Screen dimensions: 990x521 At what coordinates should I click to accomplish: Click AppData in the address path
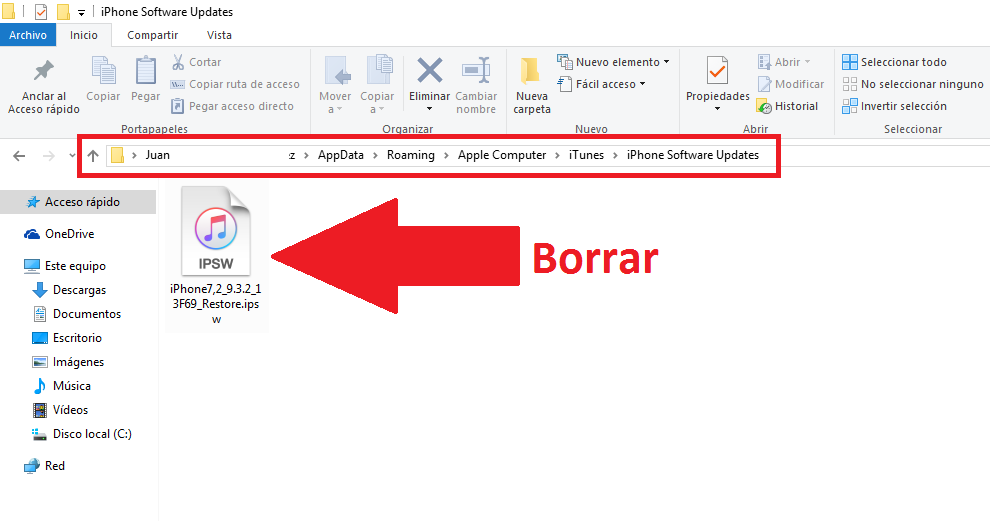(x=340, y=155)
